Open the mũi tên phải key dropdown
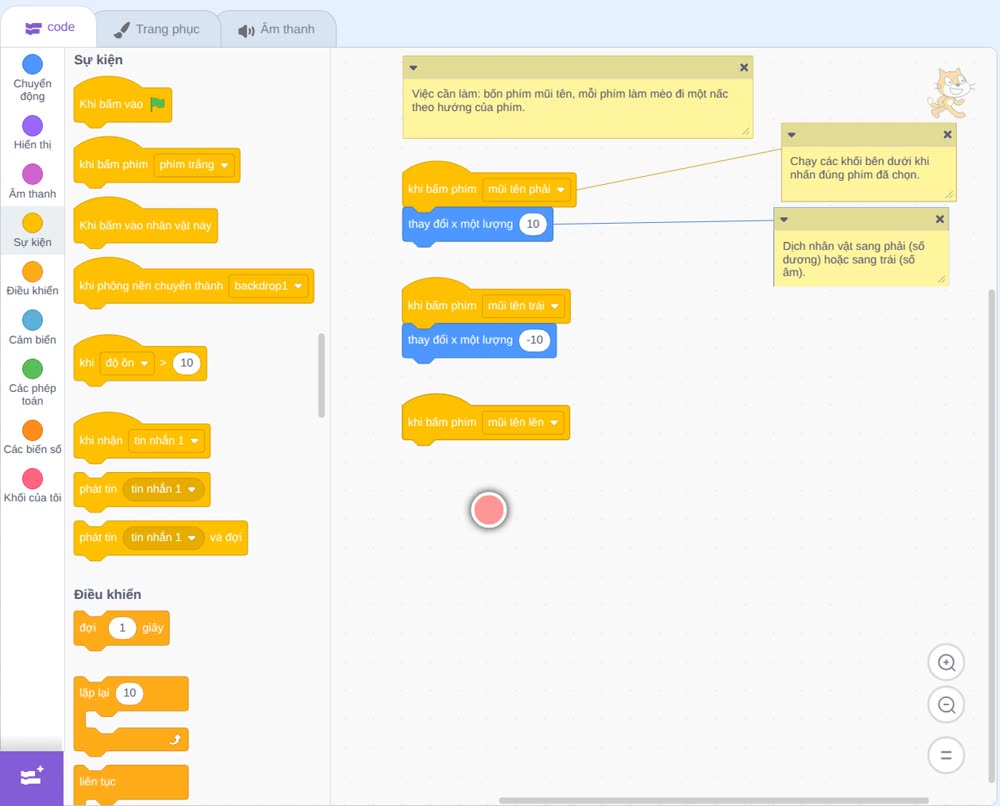Image resolution: width=1000 pixels, height=806 pixels. click(x=526, y=189)
